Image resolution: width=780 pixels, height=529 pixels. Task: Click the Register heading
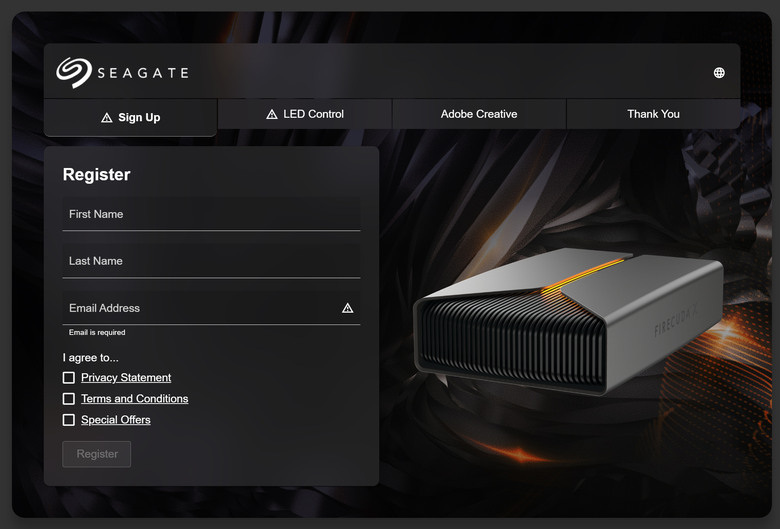(97, 175)
